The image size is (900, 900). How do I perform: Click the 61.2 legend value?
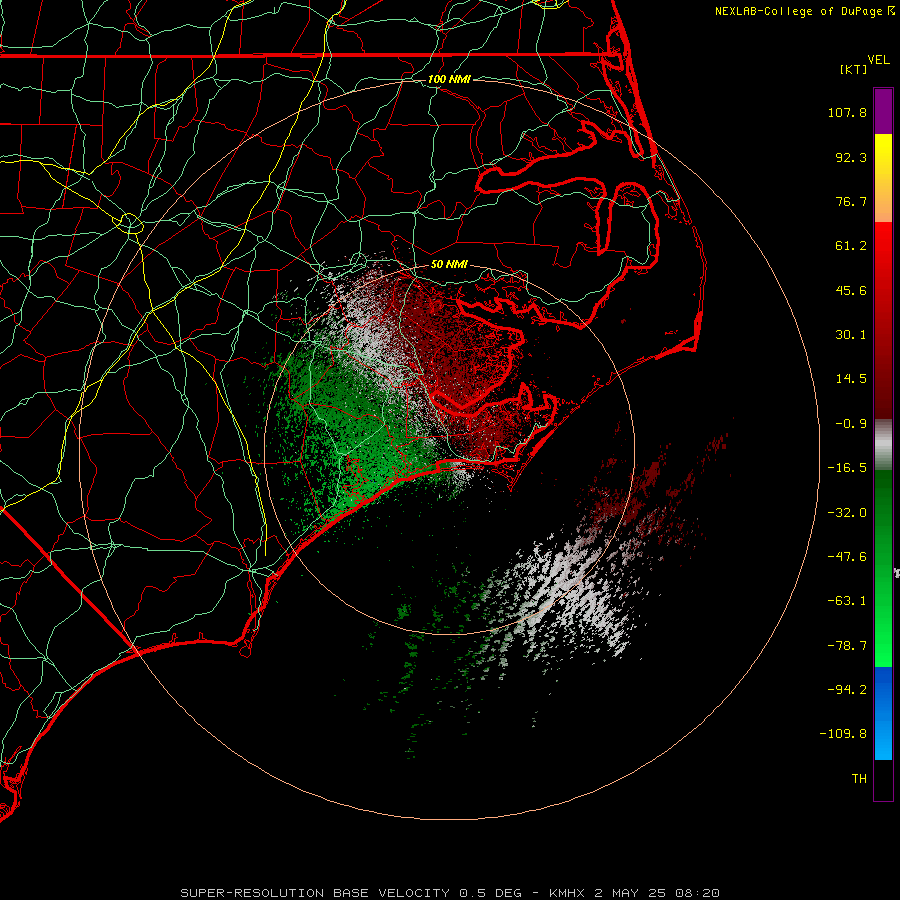(x=851, y=246)
